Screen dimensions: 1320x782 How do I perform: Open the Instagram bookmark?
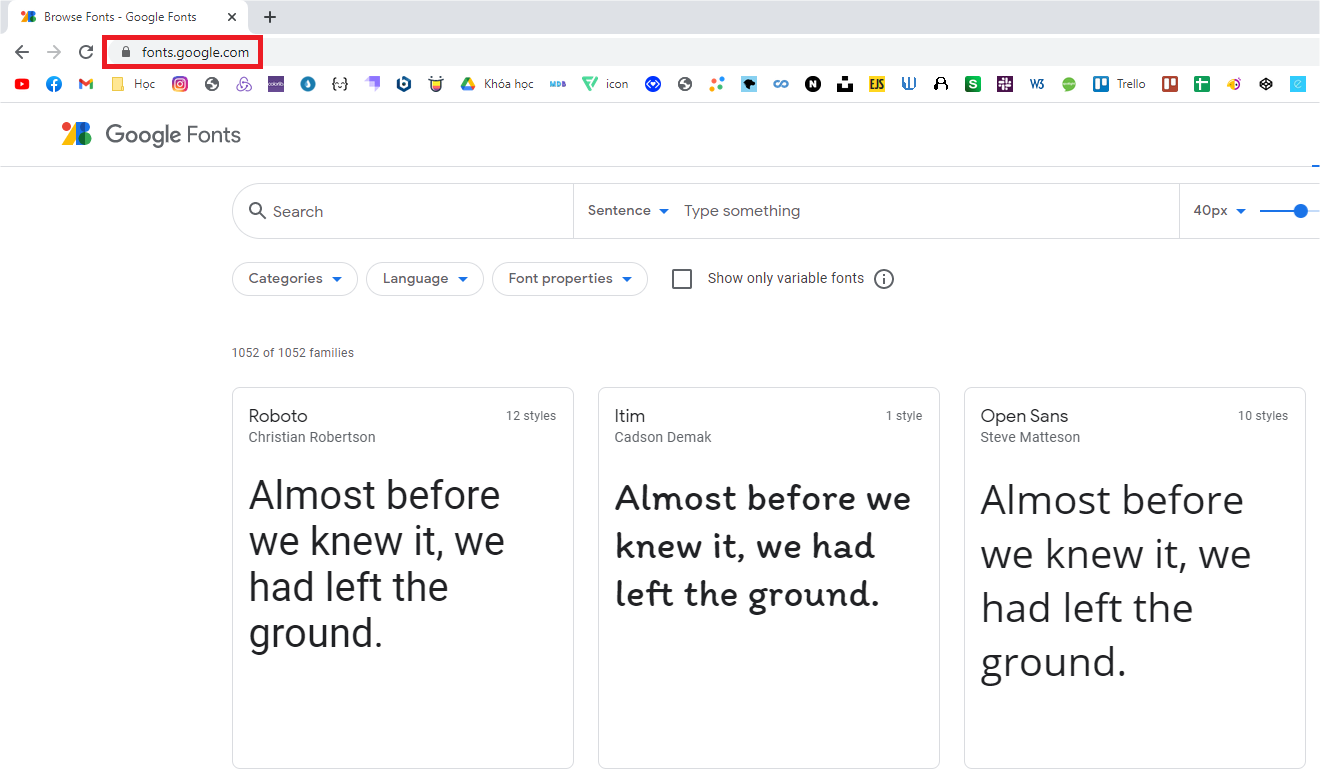tap(180, 84)
